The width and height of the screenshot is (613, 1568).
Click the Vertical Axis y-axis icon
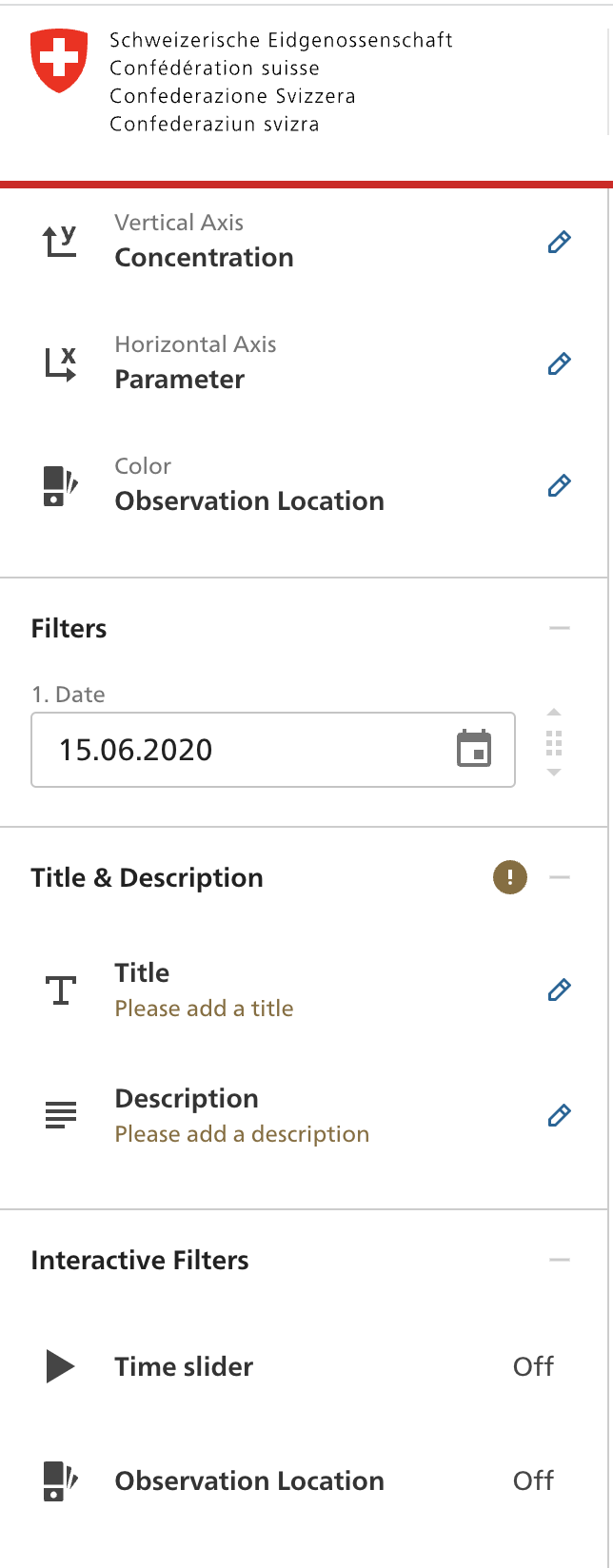click(59, 241)
